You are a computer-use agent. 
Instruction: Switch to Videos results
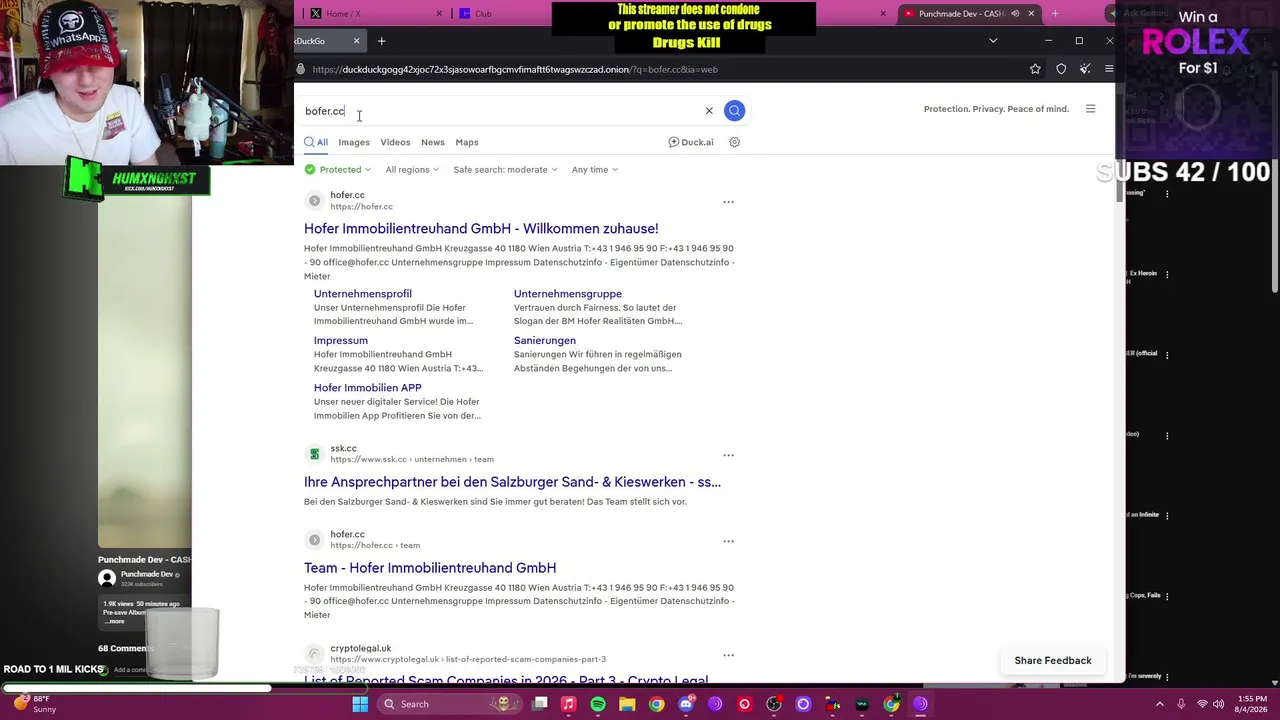[x=395, y=142]
